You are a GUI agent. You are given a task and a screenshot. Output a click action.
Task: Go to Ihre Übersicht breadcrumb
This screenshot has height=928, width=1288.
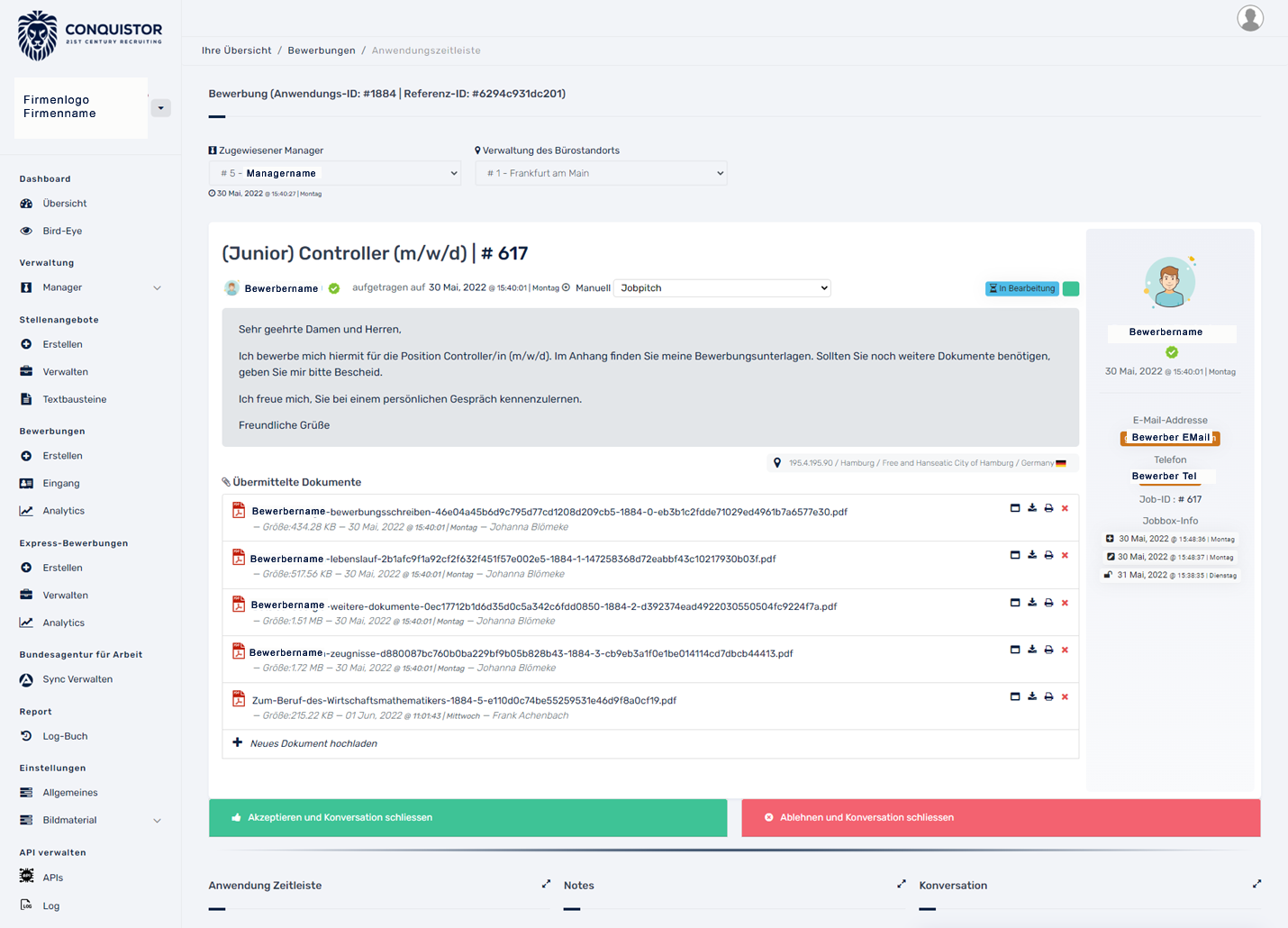coord(236,50)
